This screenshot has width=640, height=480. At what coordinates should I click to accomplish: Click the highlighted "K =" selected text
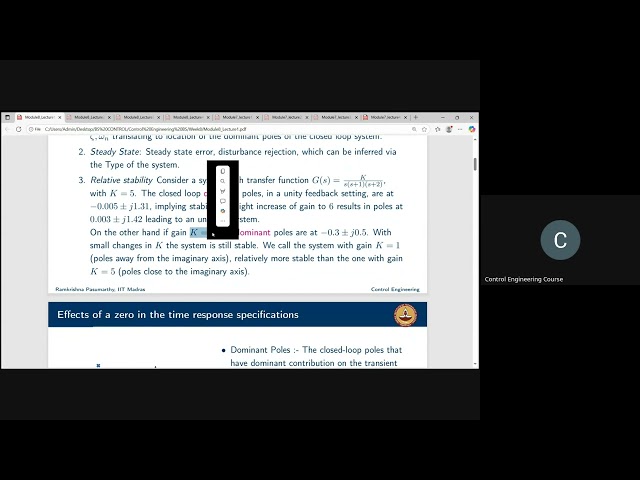click(x=199, y=232)
